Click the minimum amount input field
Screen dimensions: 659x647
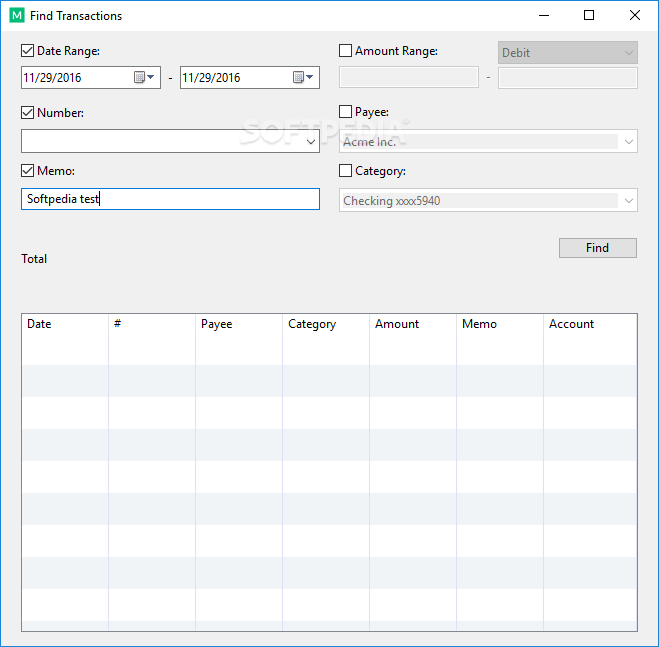tap(409, 77)
